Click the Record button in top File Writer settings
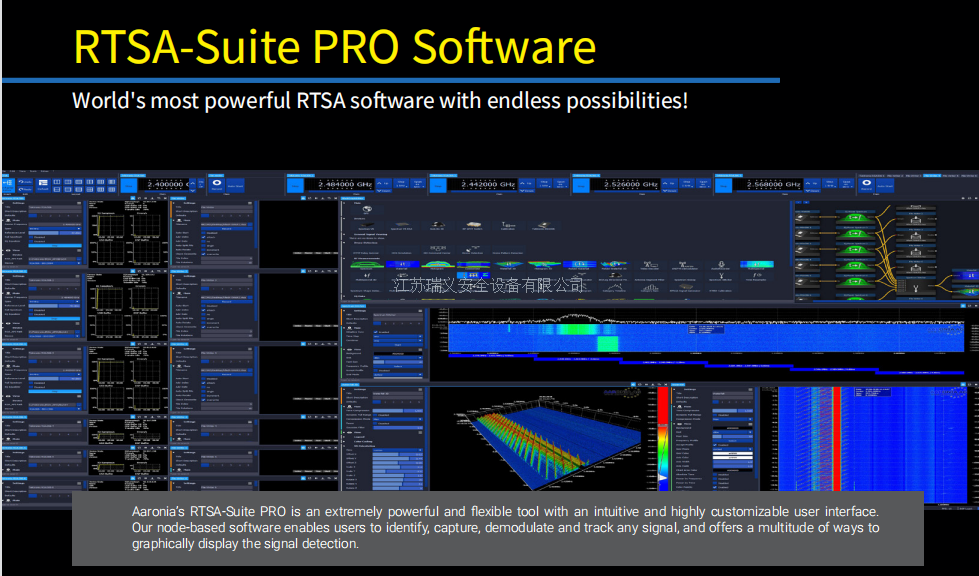Screen dimensions: 979x576 point(227,228)
